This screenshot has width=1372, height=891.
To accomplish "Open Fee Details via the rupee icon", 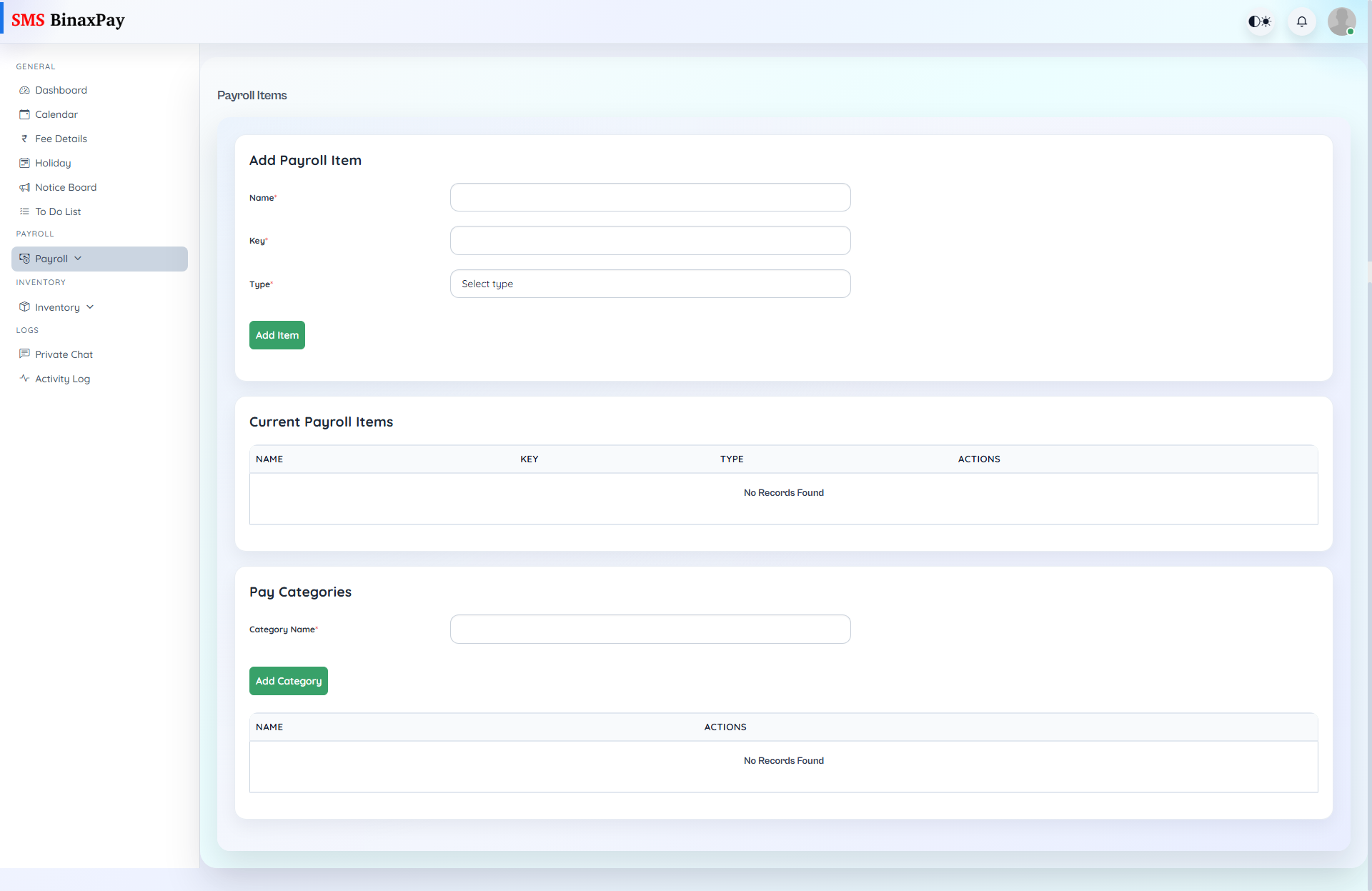I will pos(24,139).
